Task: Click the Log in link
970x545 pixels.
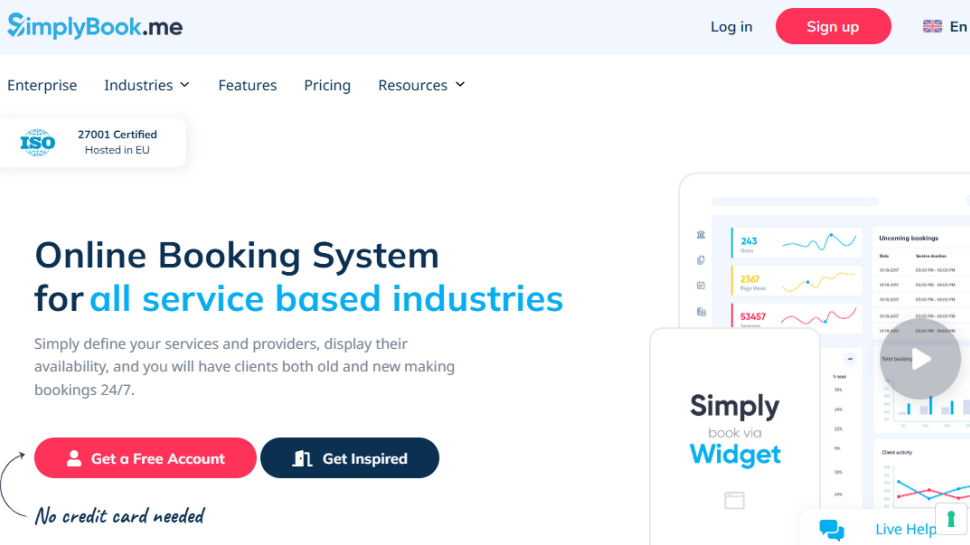Action: click(731, 27)
